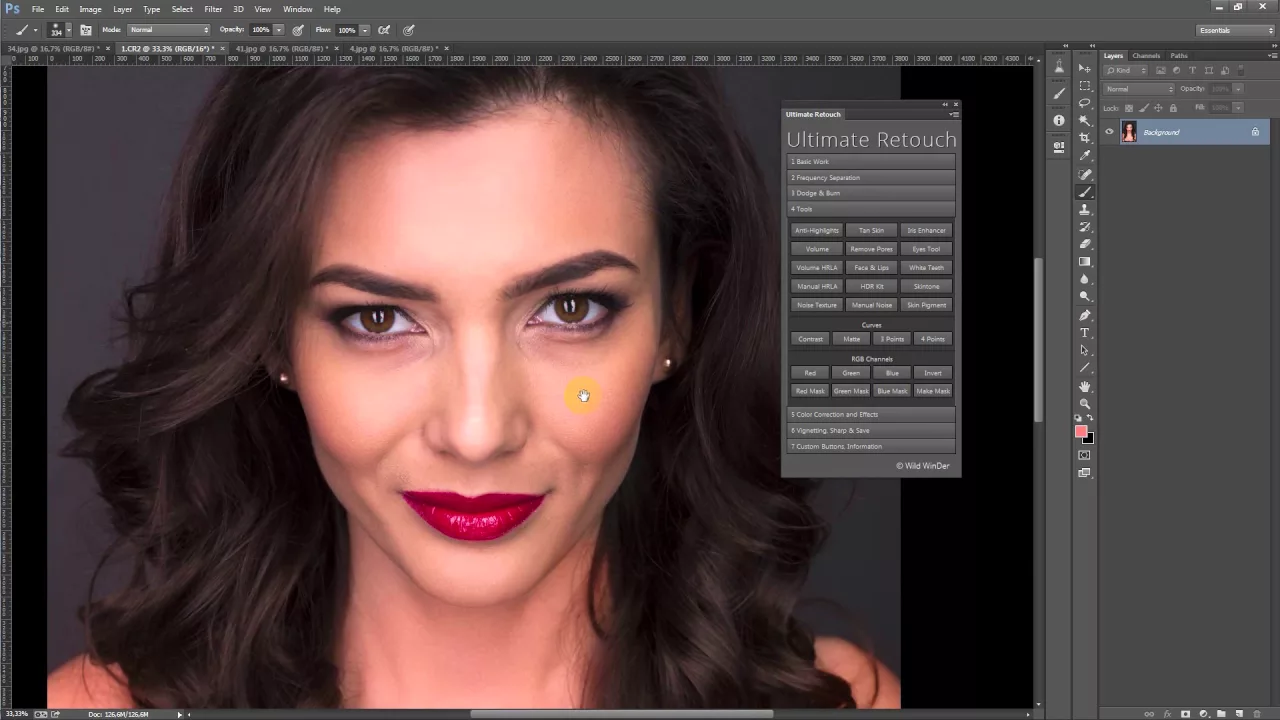Open the Essentials workspace dropdown
This screenshot has width=1280, height=720.
[1236, 30]
